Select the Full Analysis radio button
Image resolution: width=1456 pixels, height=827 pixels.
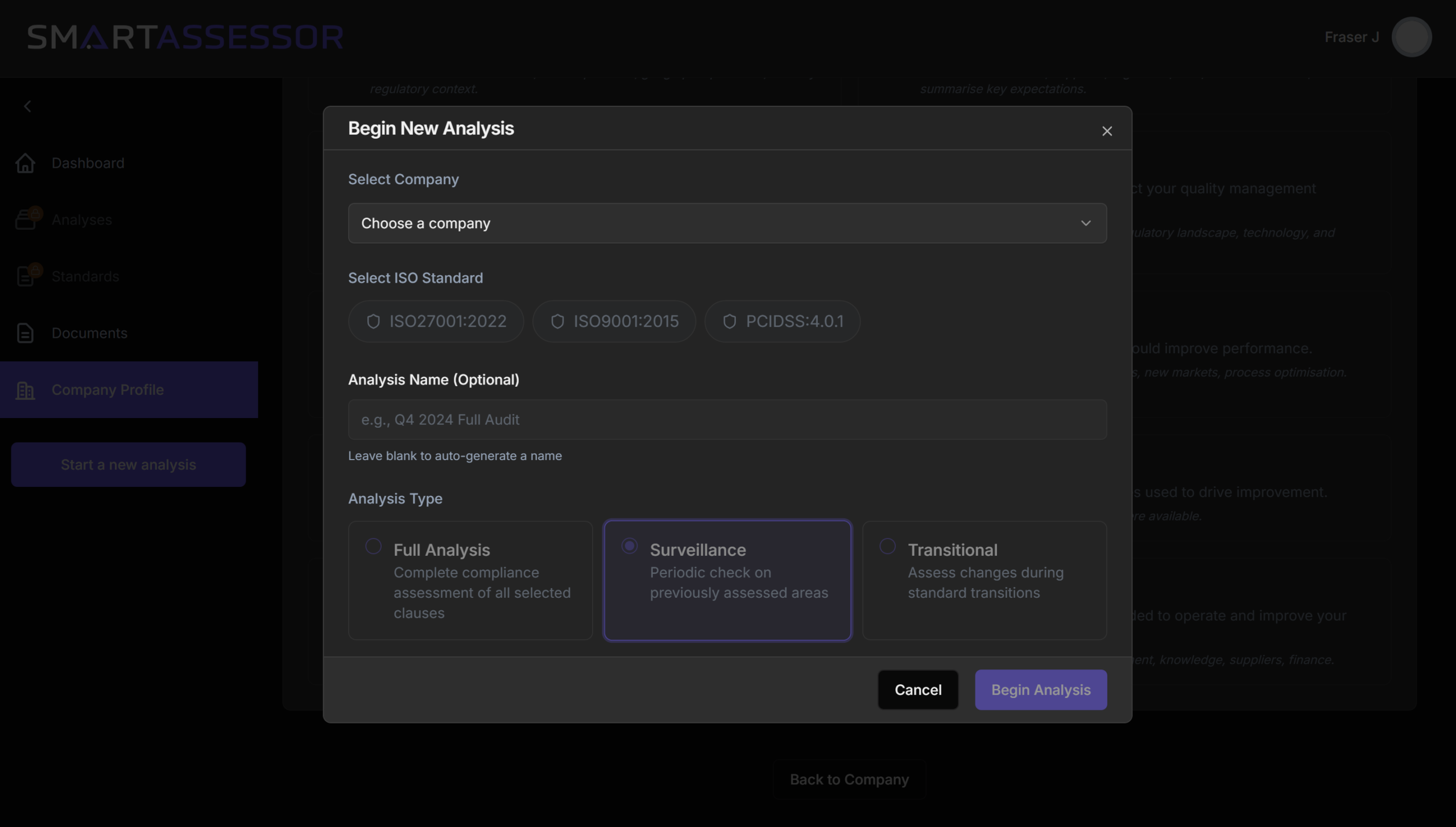pos(373,546)
